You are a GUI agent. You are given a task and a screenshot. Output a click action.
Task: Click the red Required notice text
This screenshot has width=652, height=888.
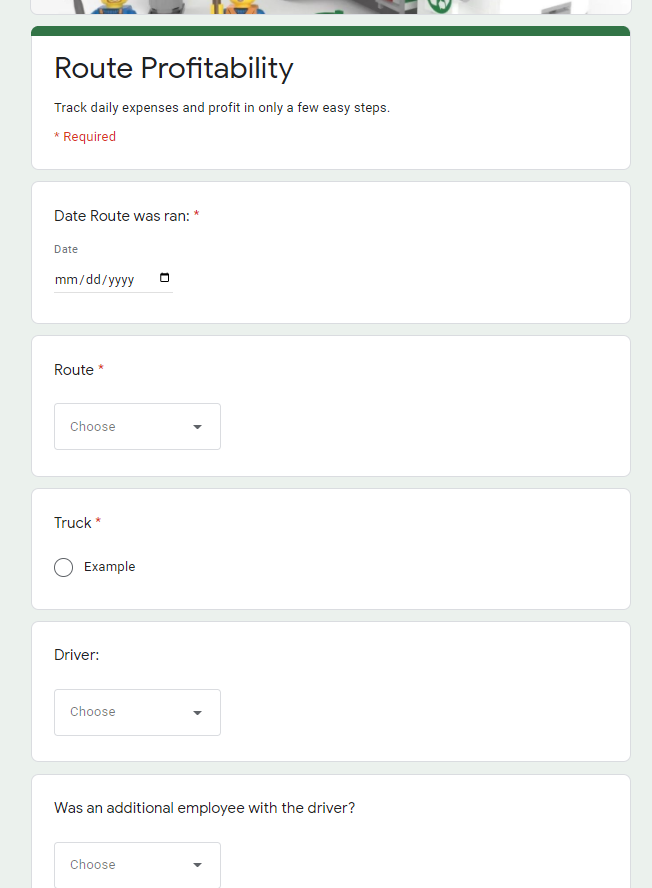(x=85, y=136)
